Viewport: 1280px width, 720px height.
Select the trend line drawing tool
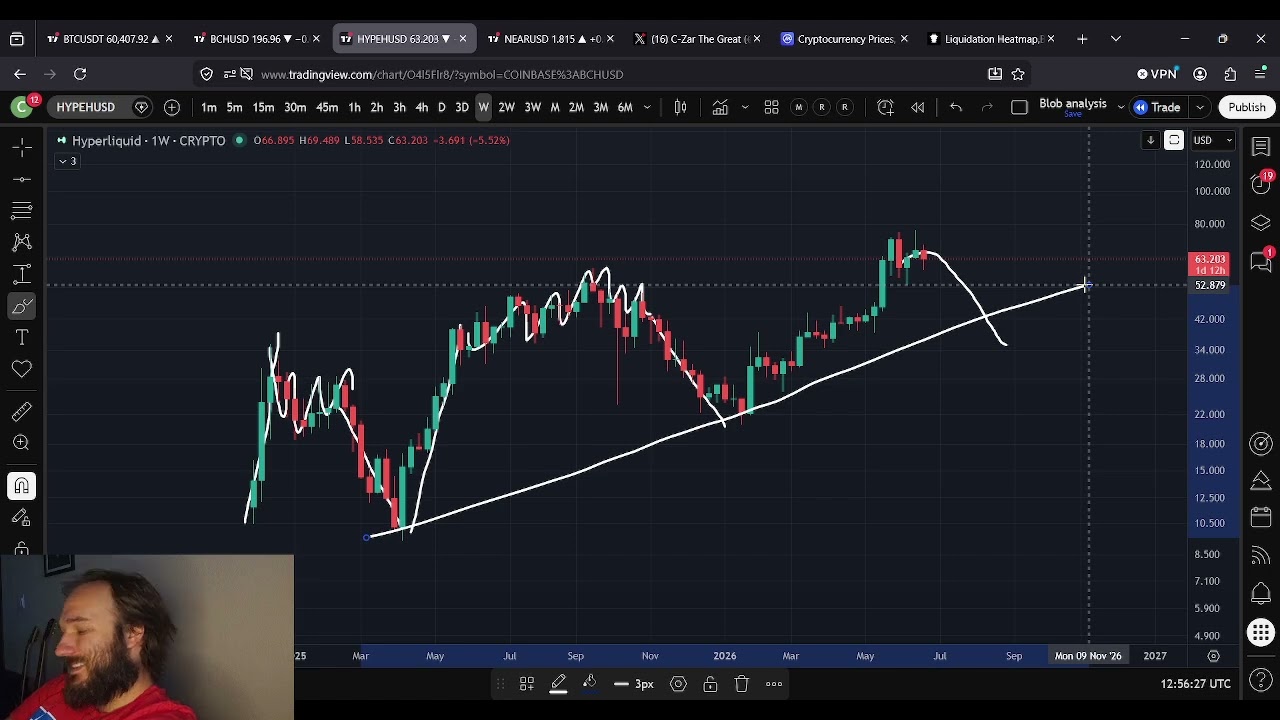click(x=21, y=179)
